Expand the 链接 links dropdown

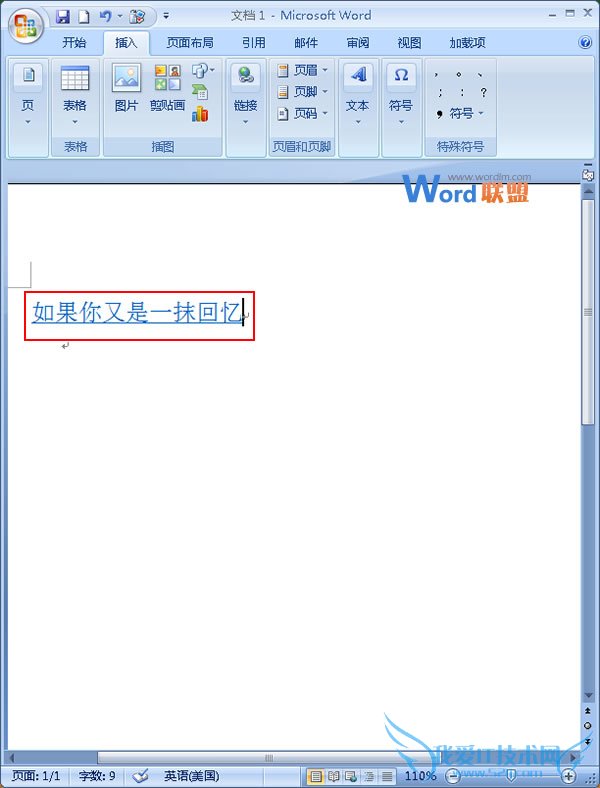click(246, 95)
